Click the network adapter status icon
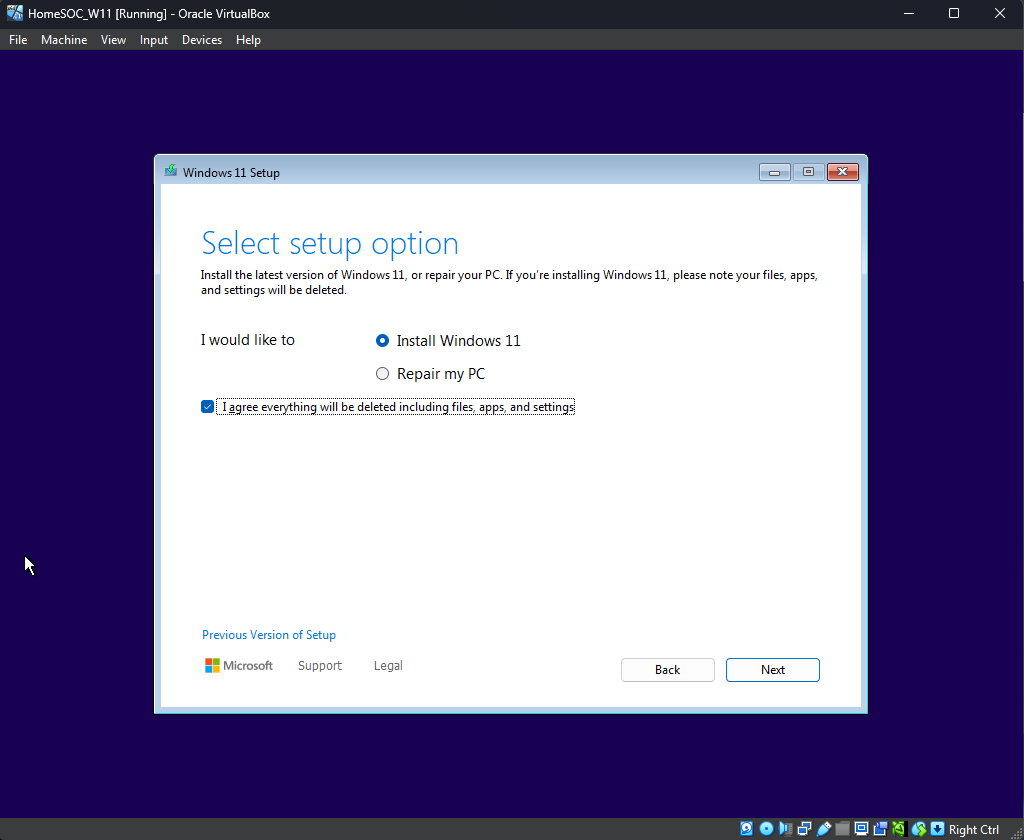The width and height of the screenshot is (1024, 840). pyautogui.click(x=804, y=829)
